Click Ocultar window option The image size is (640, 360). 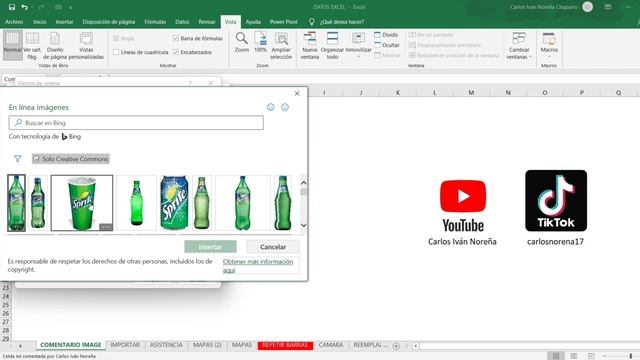(x=387, y=45)
